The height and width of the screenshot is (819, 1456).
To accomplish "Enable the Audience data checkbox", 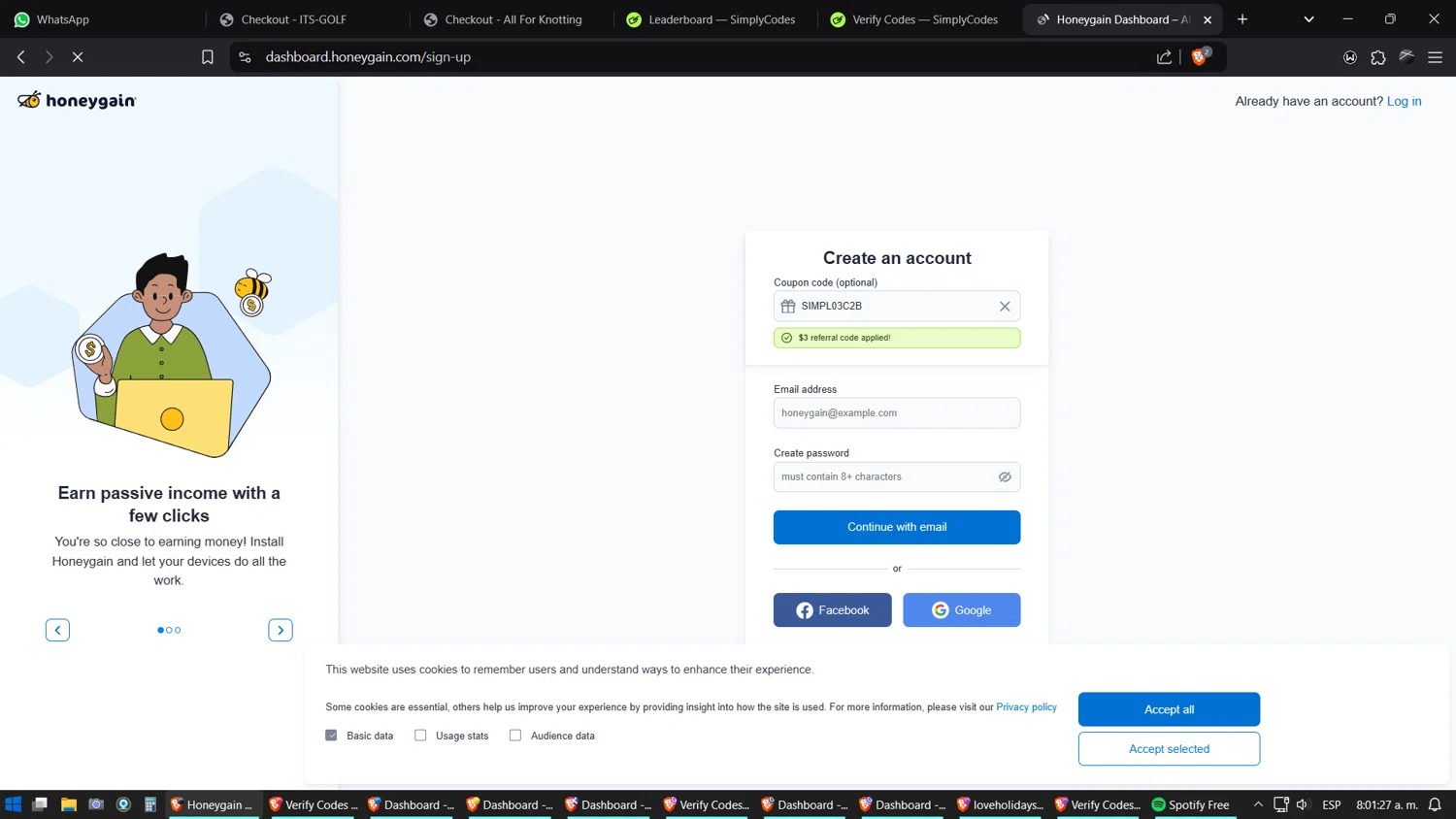I will click(x=515, y=736).
